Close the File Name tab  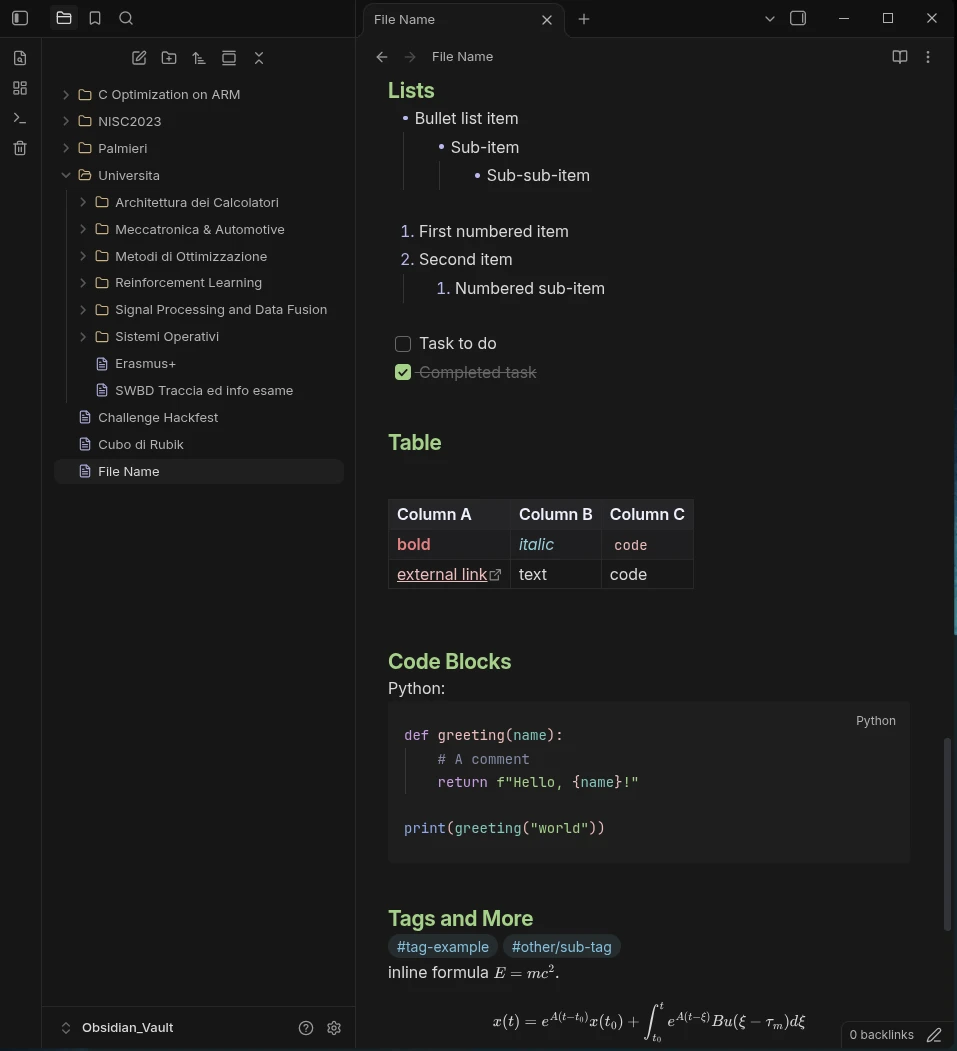(x=547, y=20)
